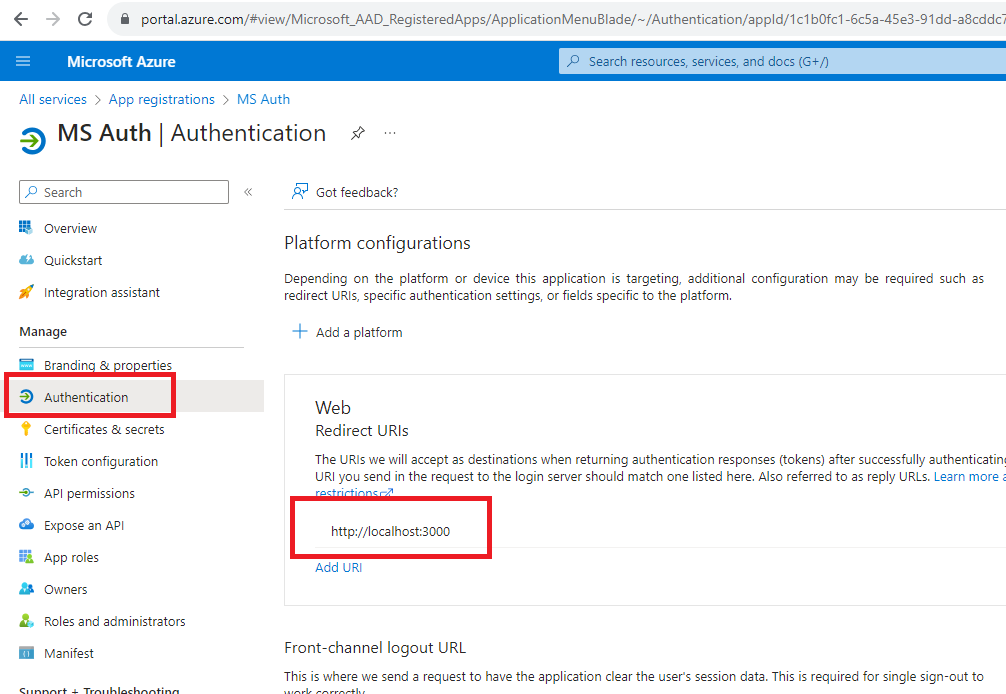Click the Add URI link

coord(339,568)
